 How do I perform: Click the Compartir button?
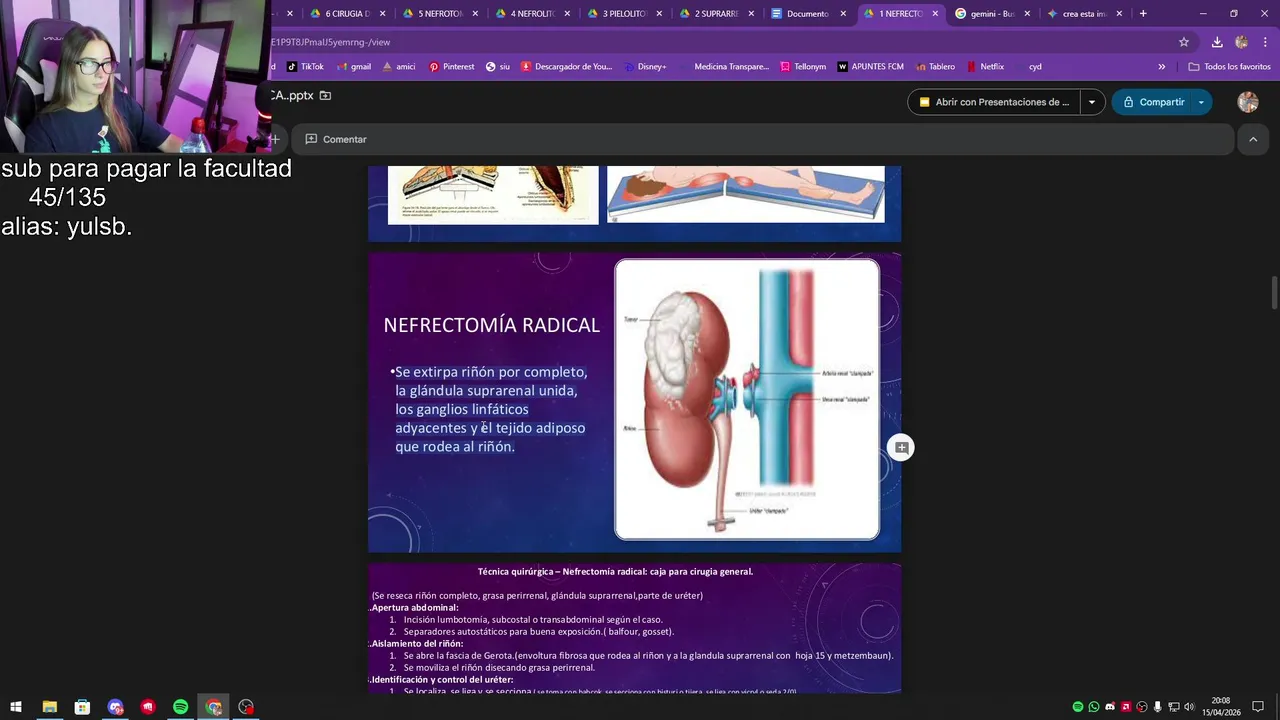pyautogui.click(x=1152, y=102)
